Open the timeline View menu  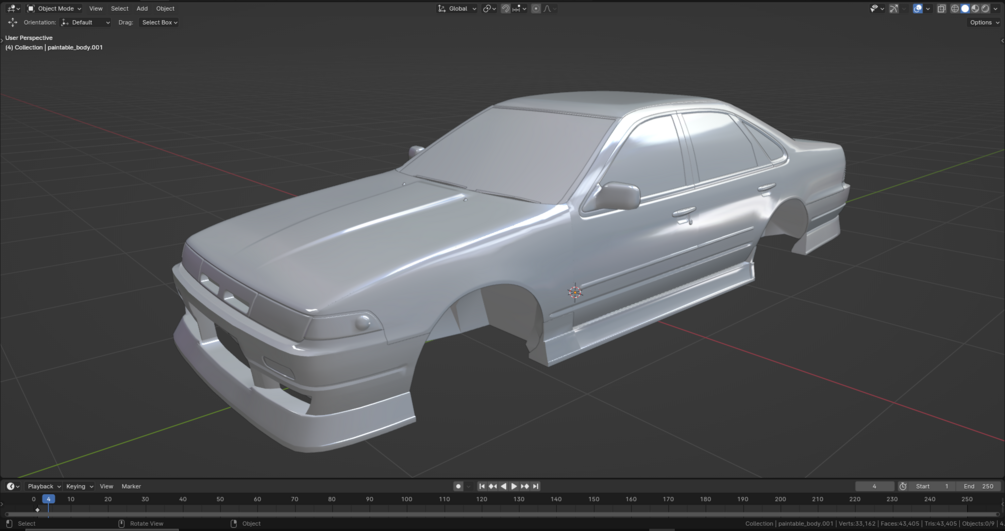coord(106,486)
